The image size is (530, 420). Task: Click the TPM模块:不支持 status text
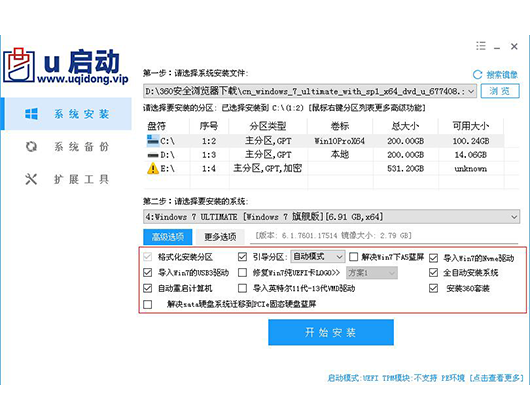(x=410, y=378)
